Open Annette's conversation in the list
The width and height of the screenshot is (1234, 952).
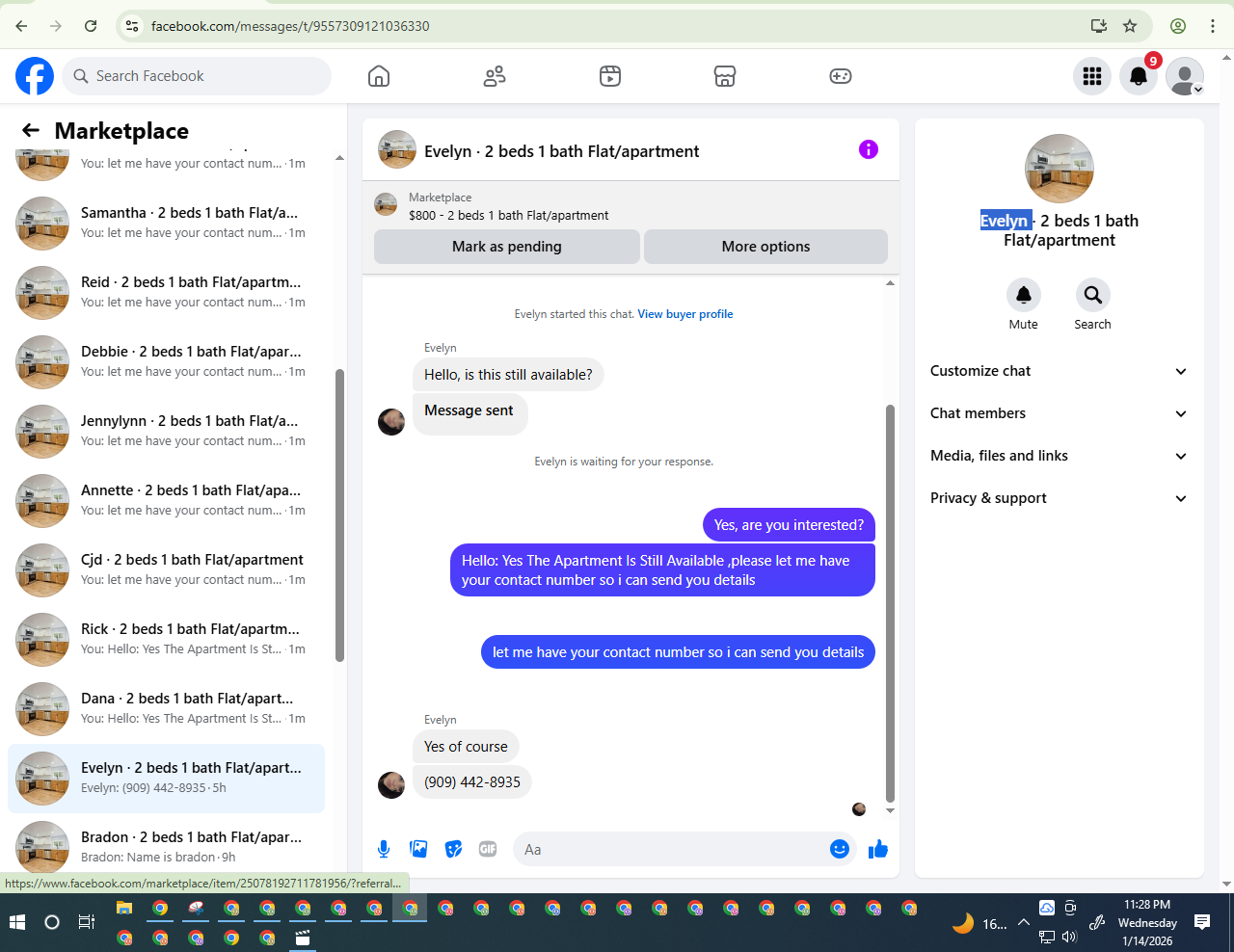166,501
